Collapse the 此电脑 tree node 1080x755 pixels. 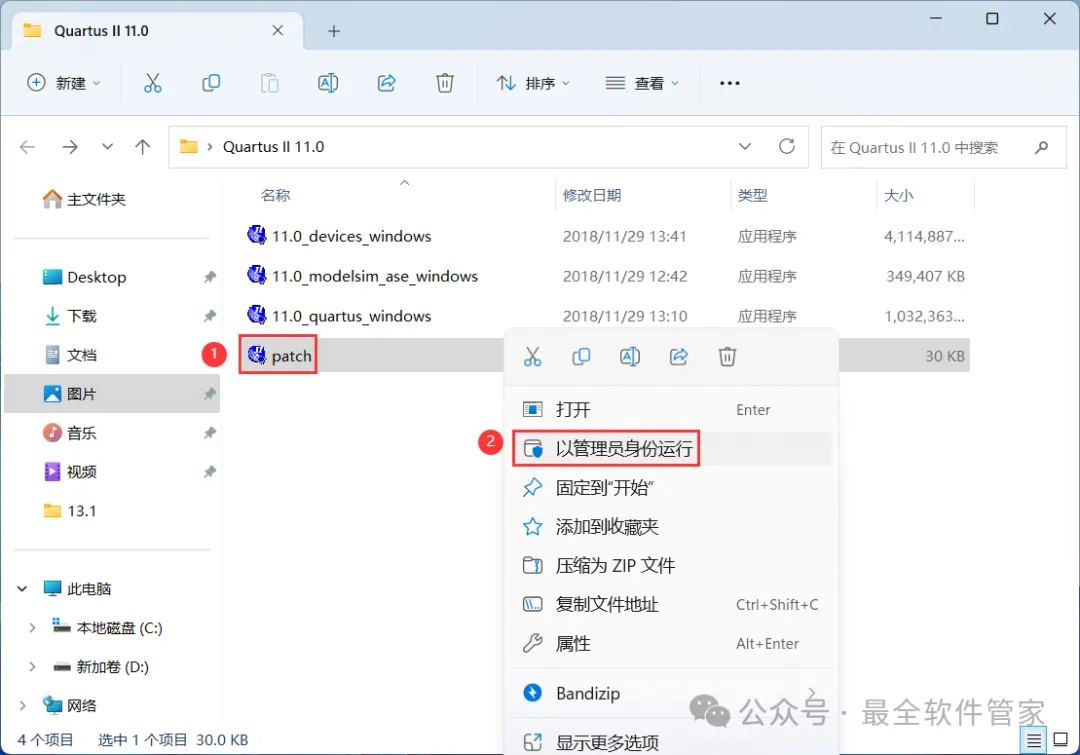tap(22, 589)
